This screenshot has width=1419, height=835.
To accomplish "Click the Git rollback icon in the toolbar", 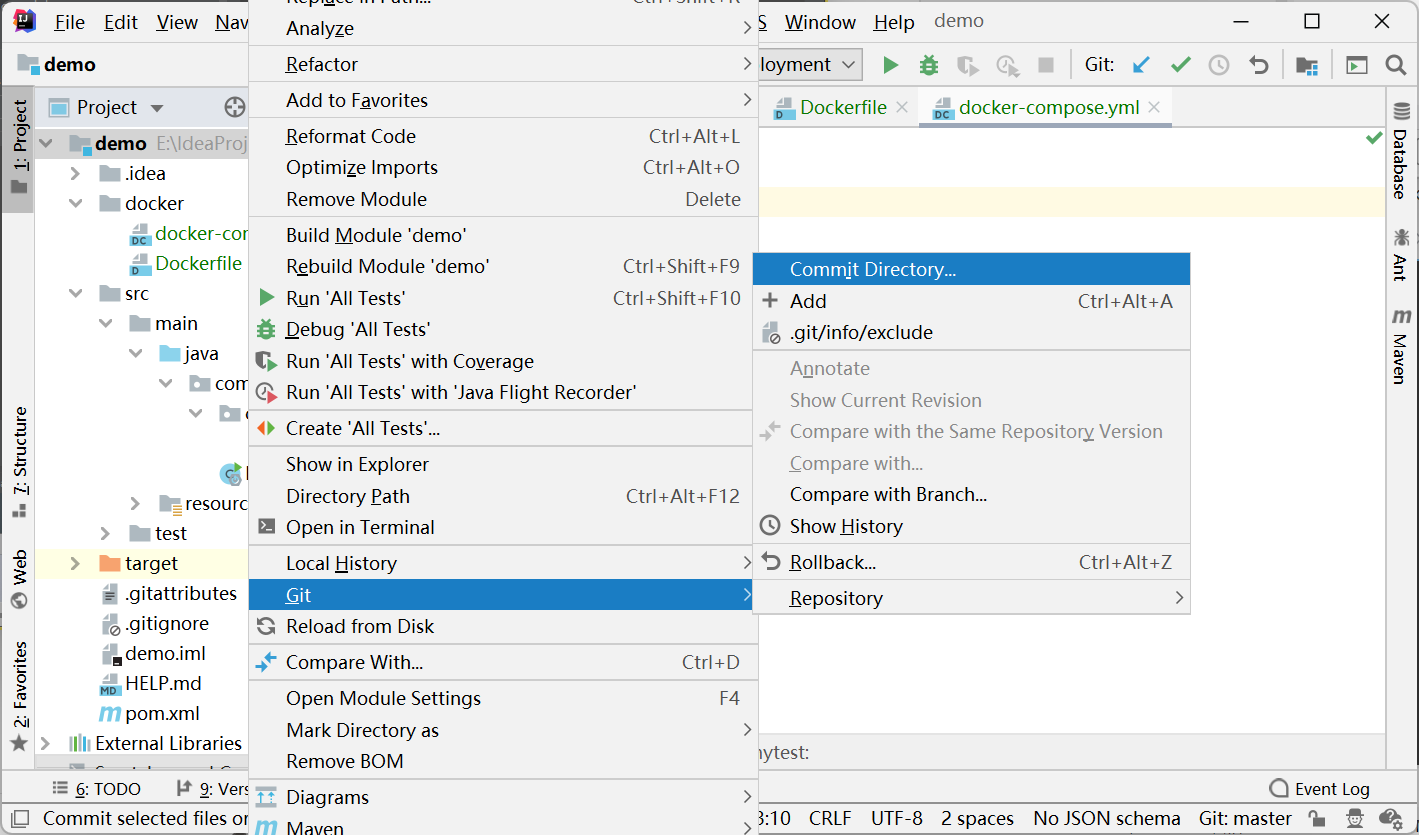I will point(1259,65).
